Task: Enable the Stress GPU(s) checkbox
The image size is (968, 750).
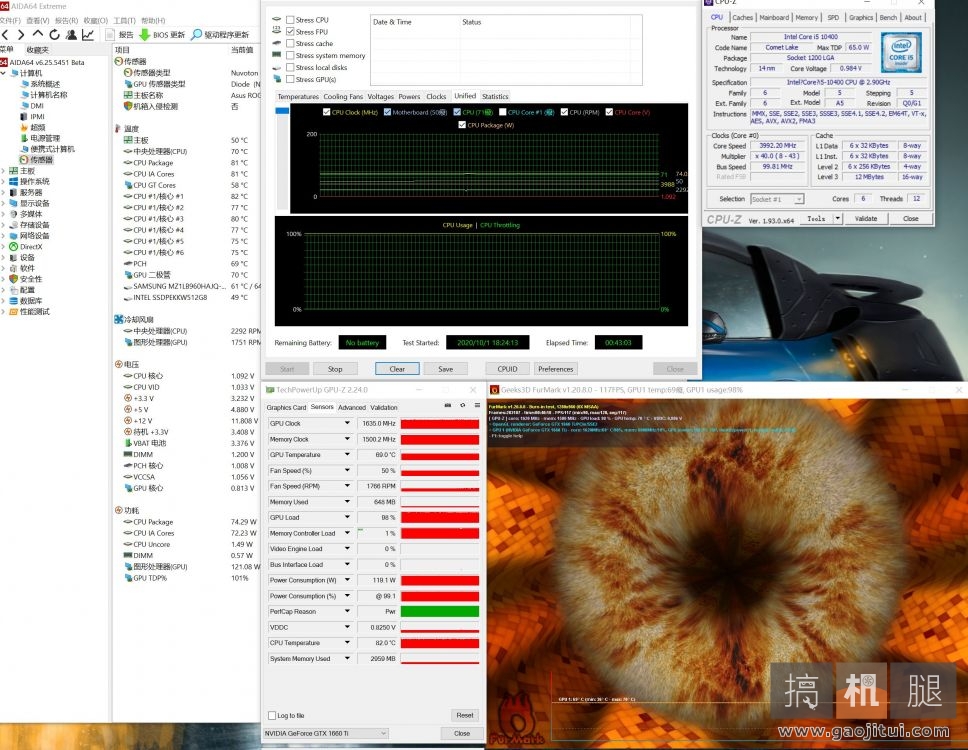Action: point(290,79)
